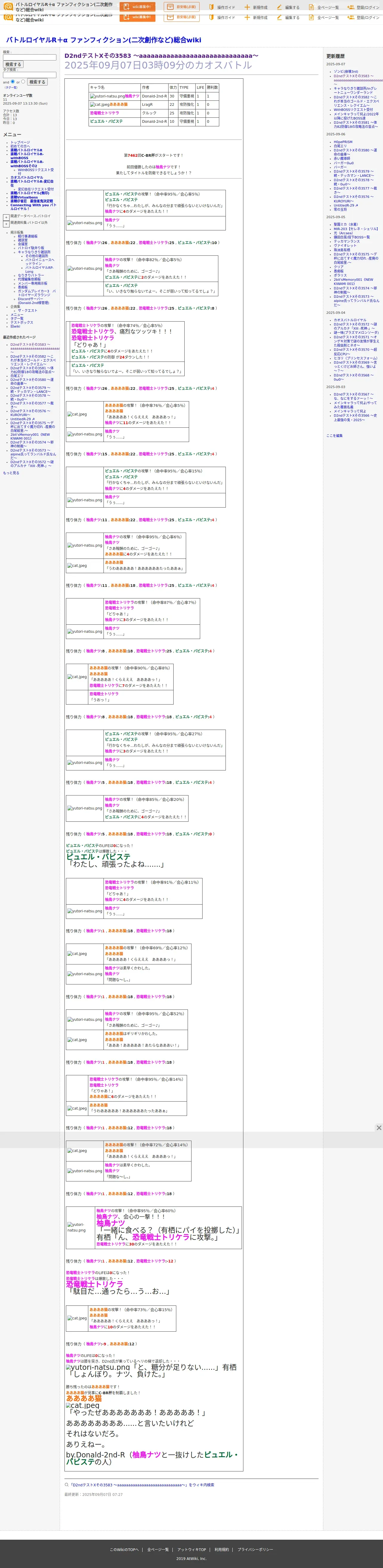Image resolution: width=383 pixels, height=1568 pixels.
Task: Open アットウィキTOP footer link
Action: 192,1550
